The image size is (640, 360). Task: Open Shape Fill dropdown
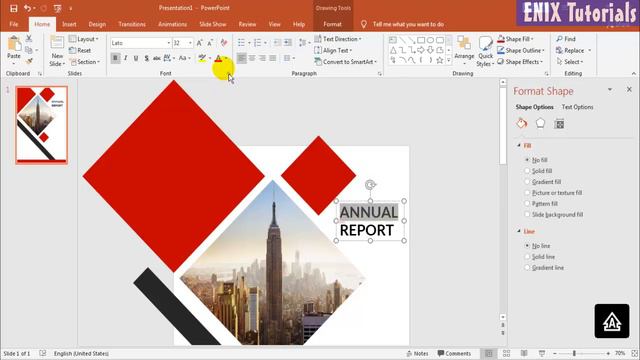(x=516, y=39)
